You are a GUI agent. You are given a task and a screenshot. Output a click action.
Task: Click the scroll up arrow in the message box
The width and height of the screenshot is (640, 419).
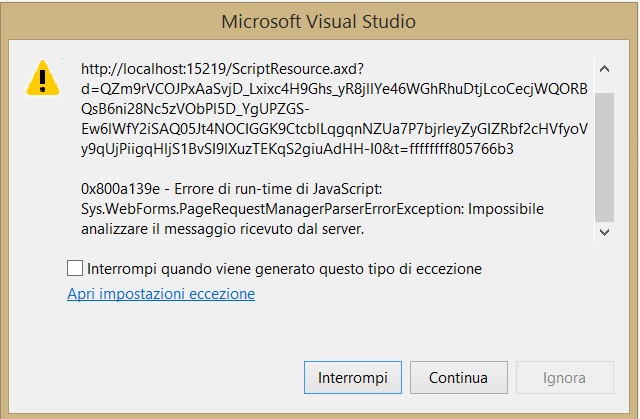(x=604, y=69)
